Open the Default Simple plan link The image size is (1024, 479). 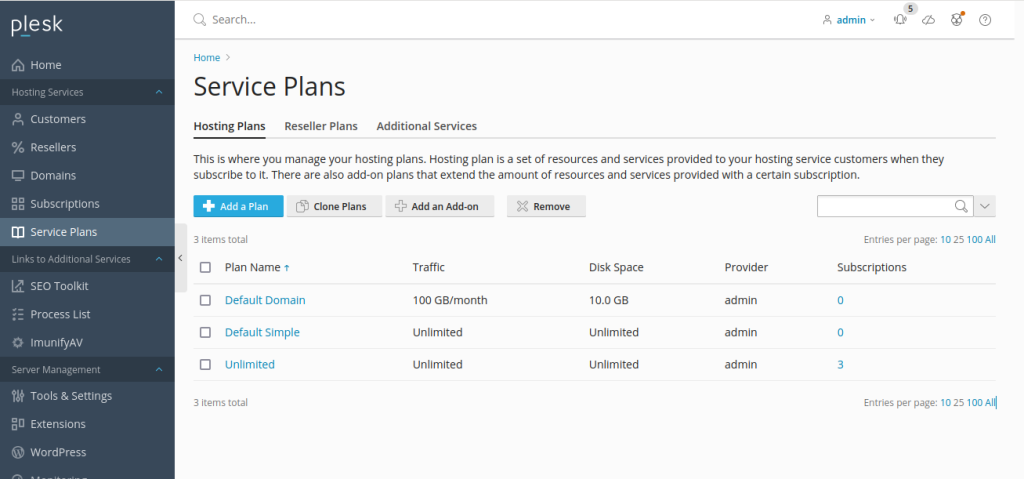point(262,332)
